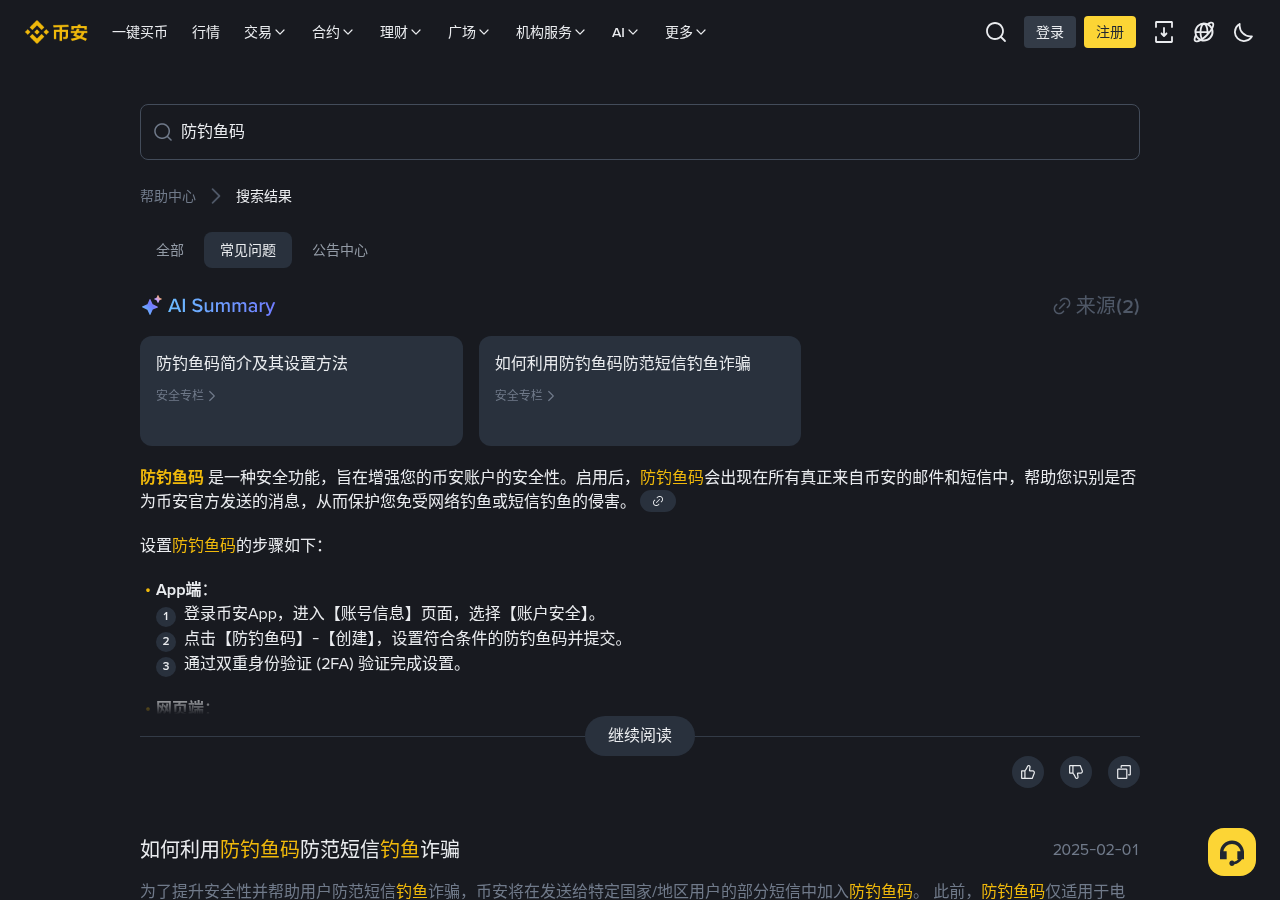This screenshot has height=900, width=1280.
Task: Click 继续阅读 to expand the summary
Action: point(640,736)
